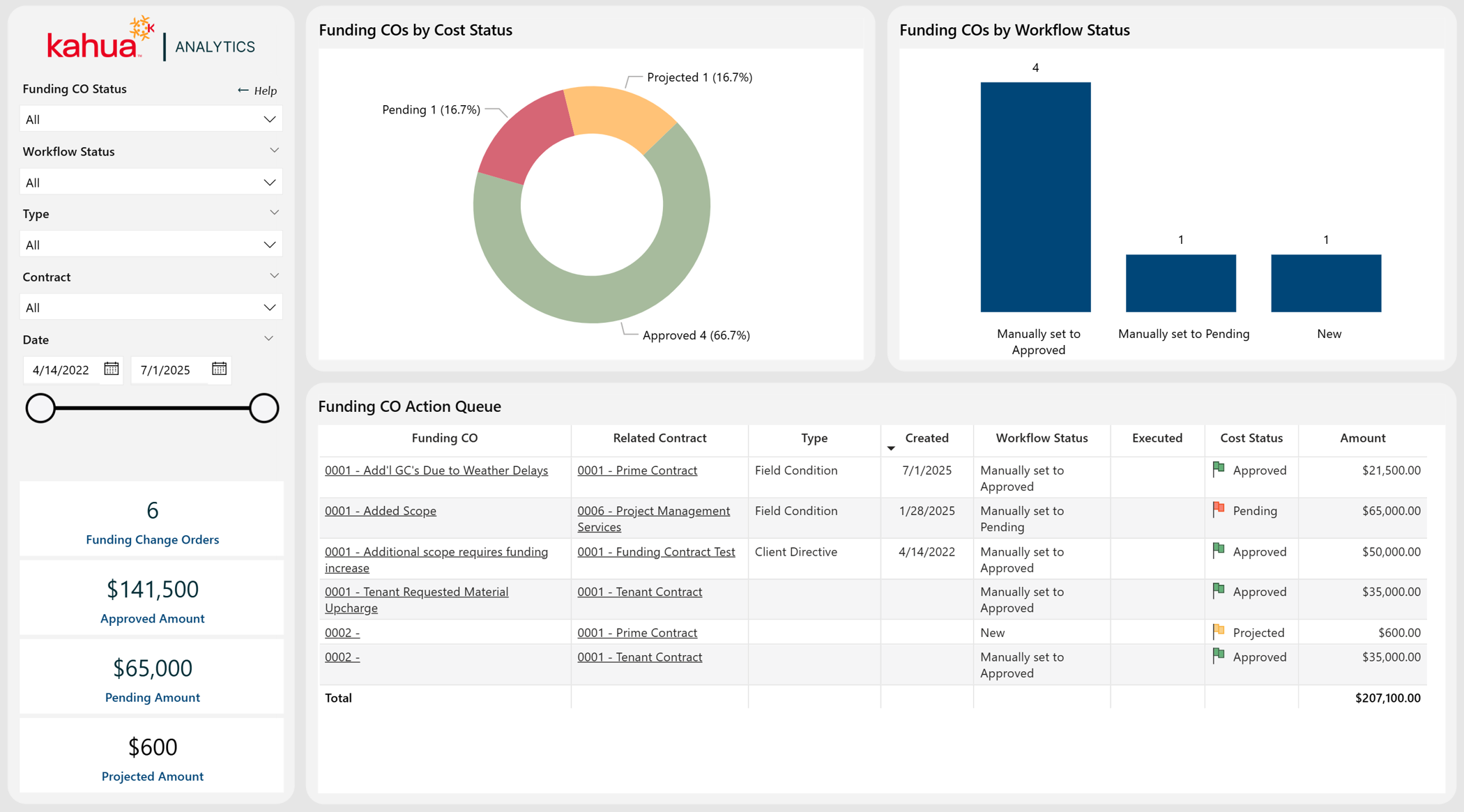1464x812 pixels.
Task: Open the end date calendar picker
Action: [x=219, y=369]
